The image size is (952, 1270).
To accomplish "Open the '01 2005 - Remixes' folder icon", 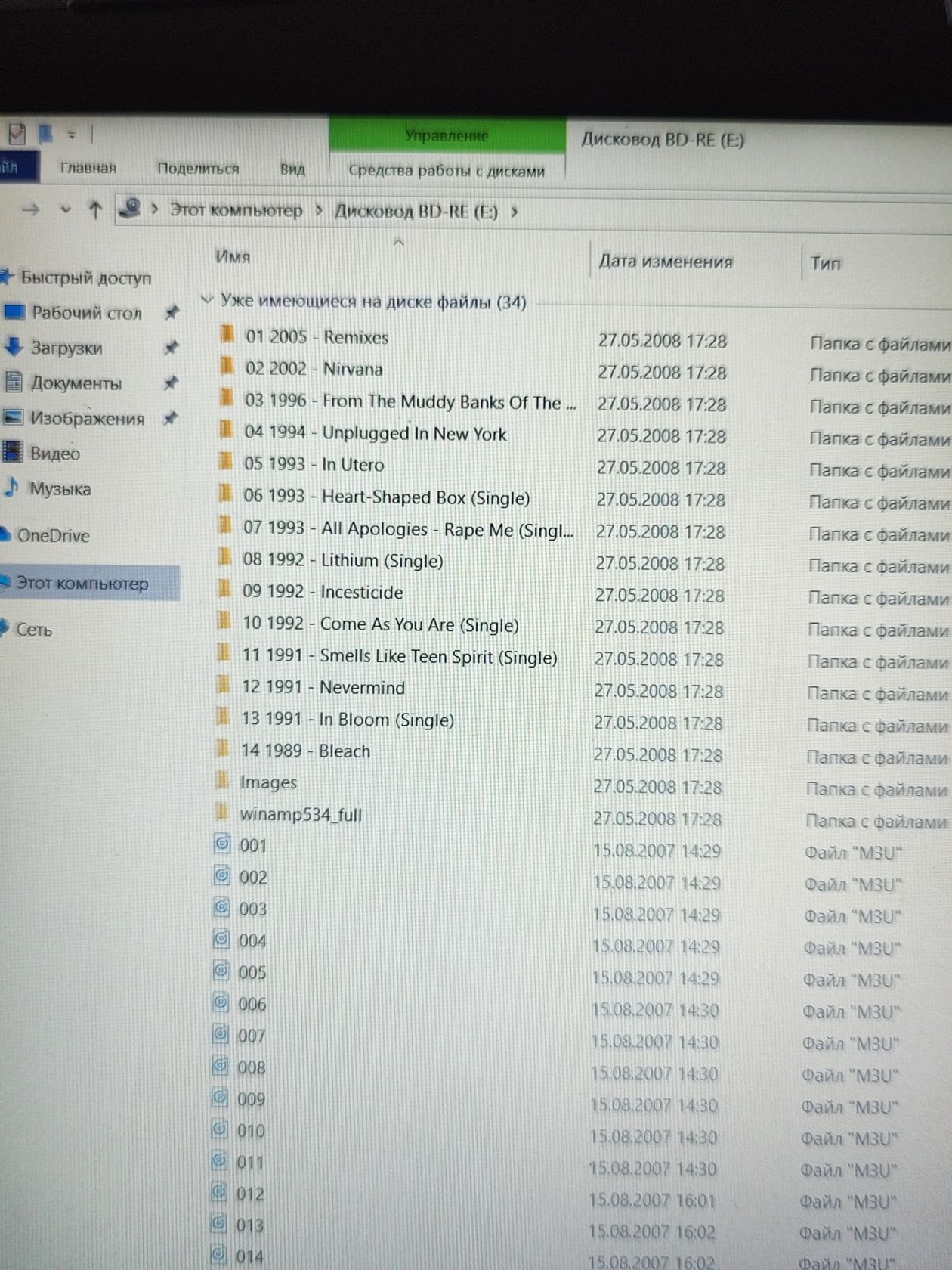I will [227, 335].
